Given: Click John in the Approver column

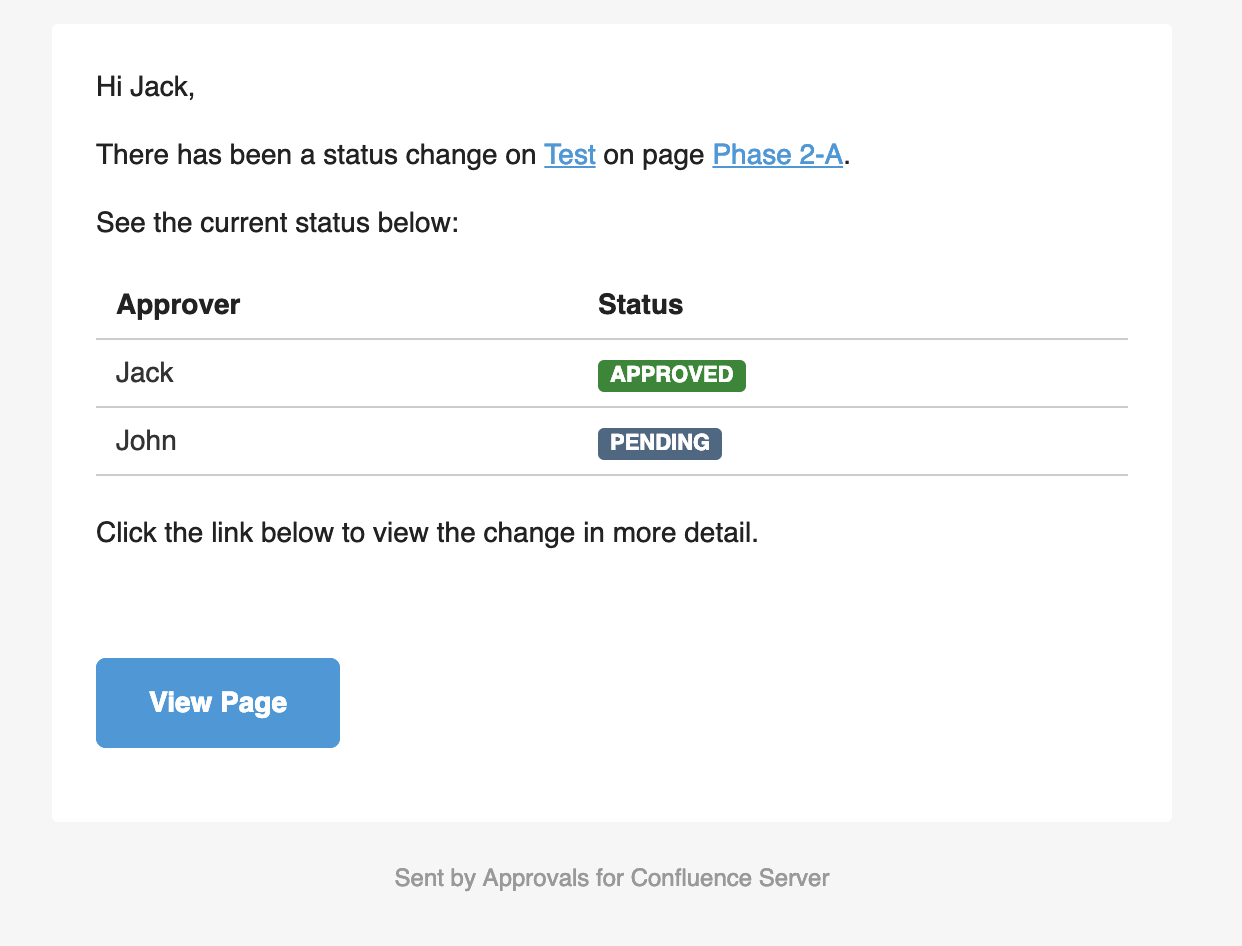Looking at the screenshot, I should (x=146, y=441).
